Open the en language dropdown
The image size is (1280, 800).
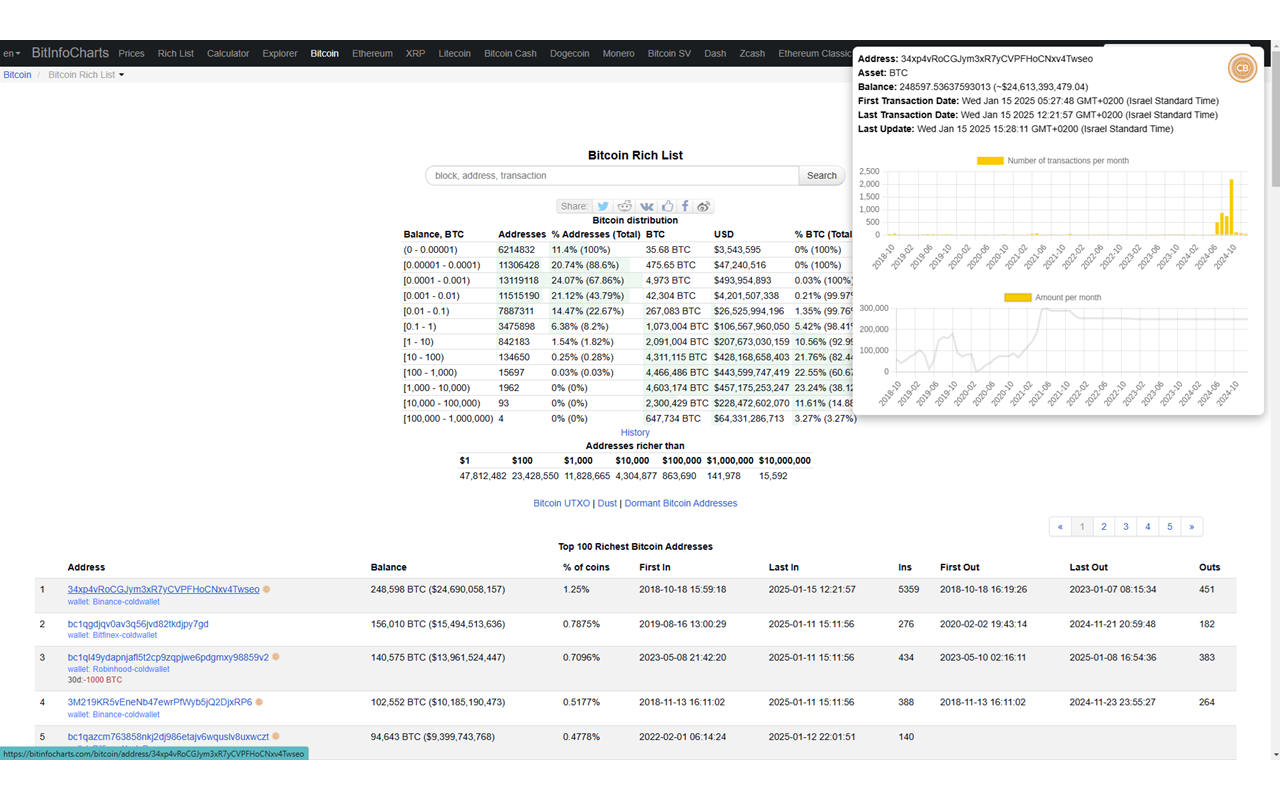11,54
